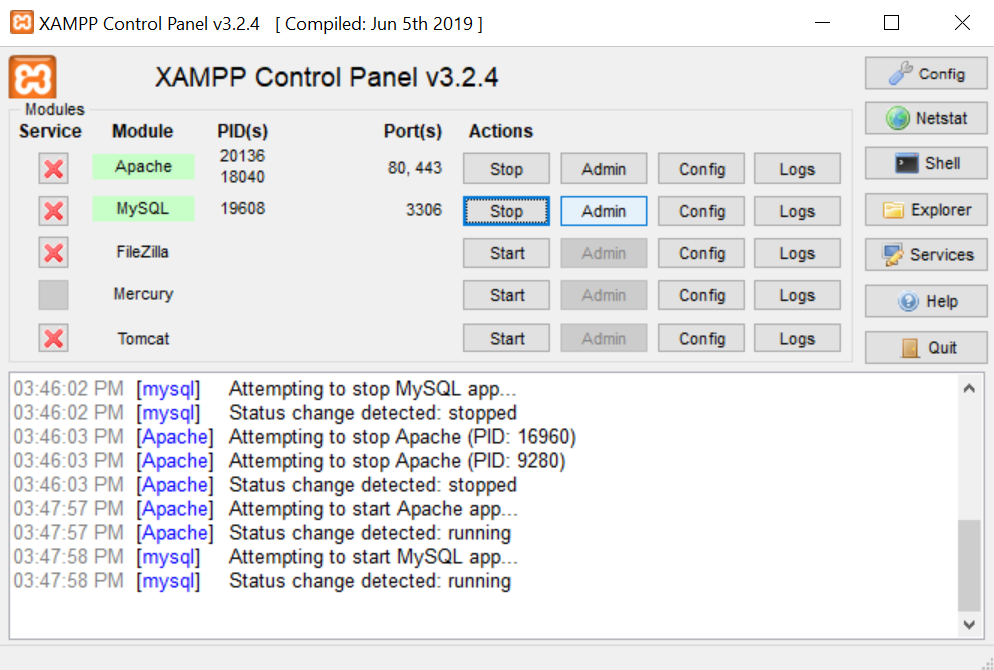Screen dimensions: 994x670
Task: View the Logs menu for Tomcat
Action: [x=797, y=339]
